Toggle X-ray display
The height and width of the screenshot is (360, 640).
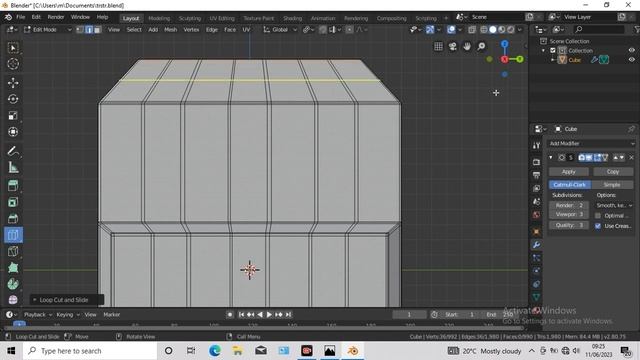(472, 29)
